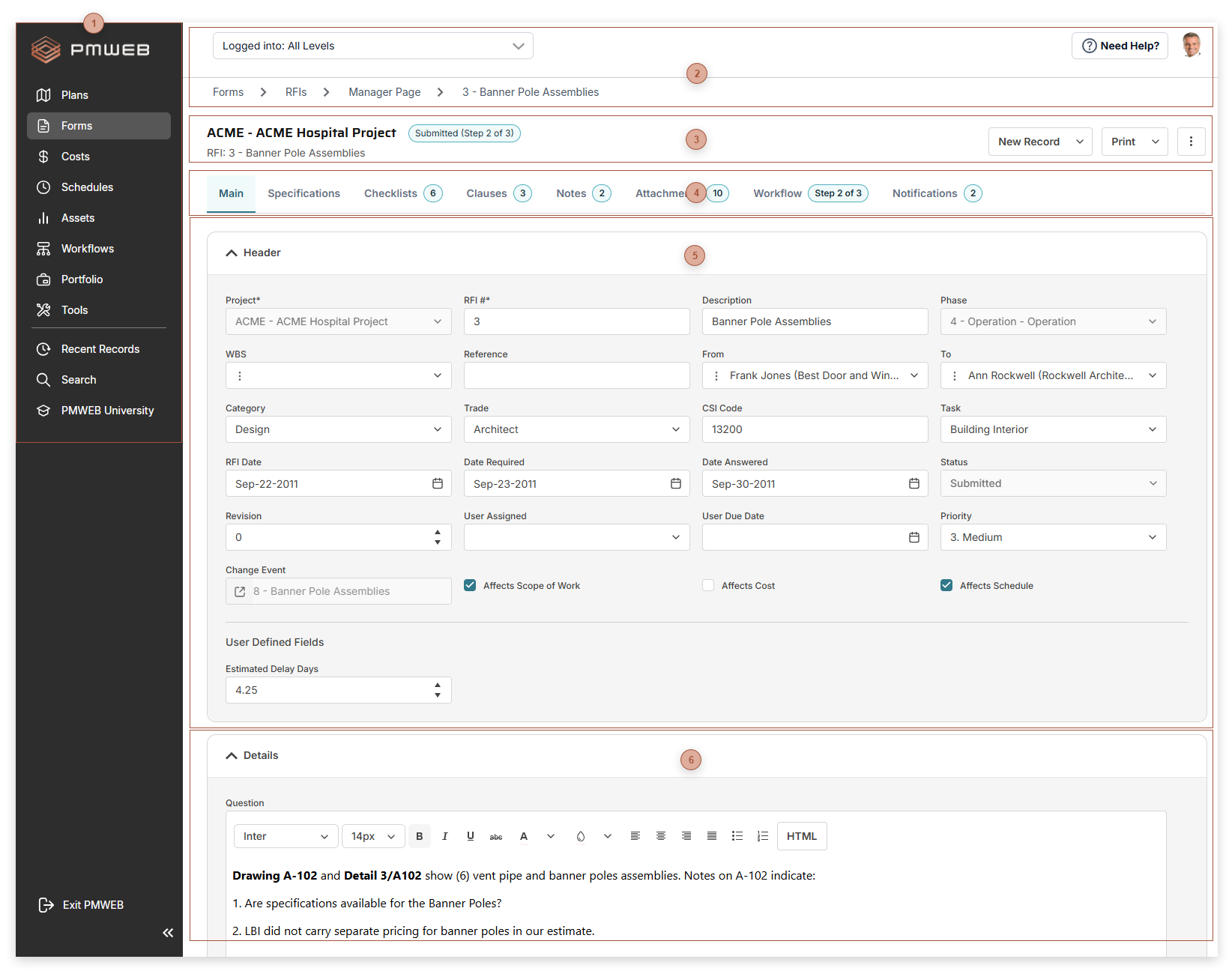Collapse the Header section

pos(232,252)
